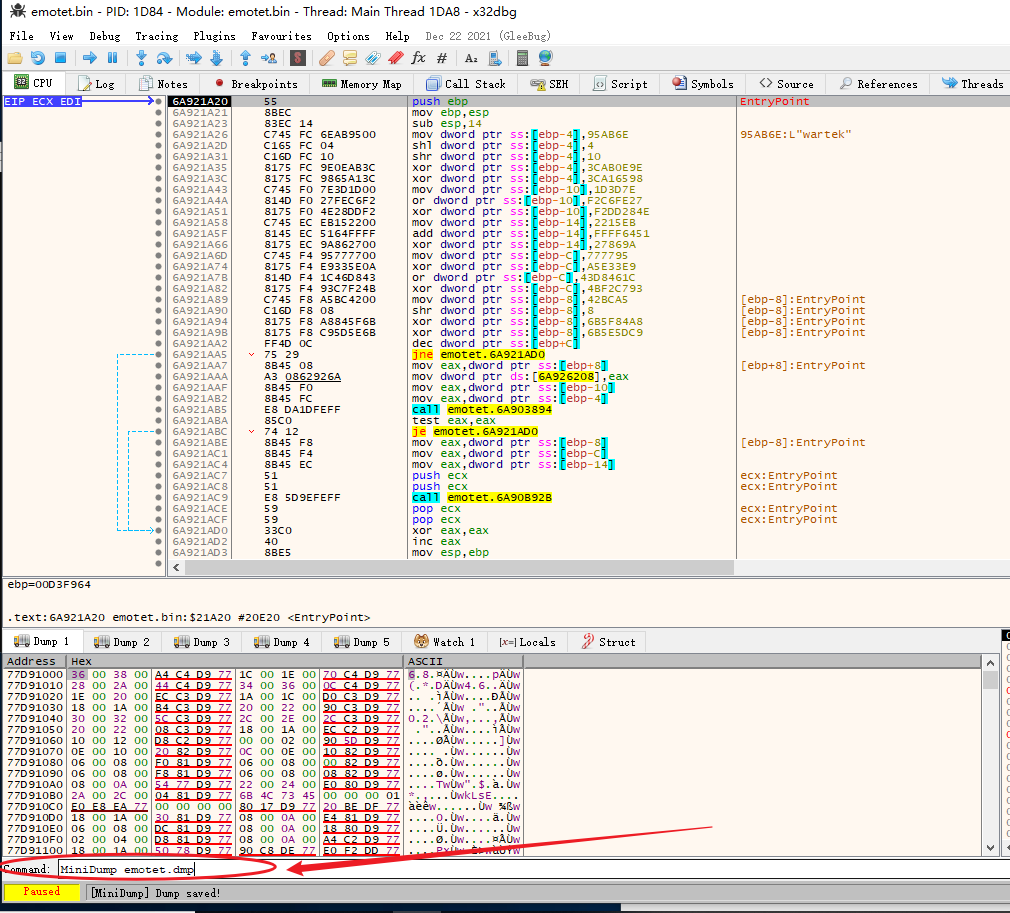Click the dump pane scroll-down arrow
The height and width of the screenshot is (913, 1010).
990,848
